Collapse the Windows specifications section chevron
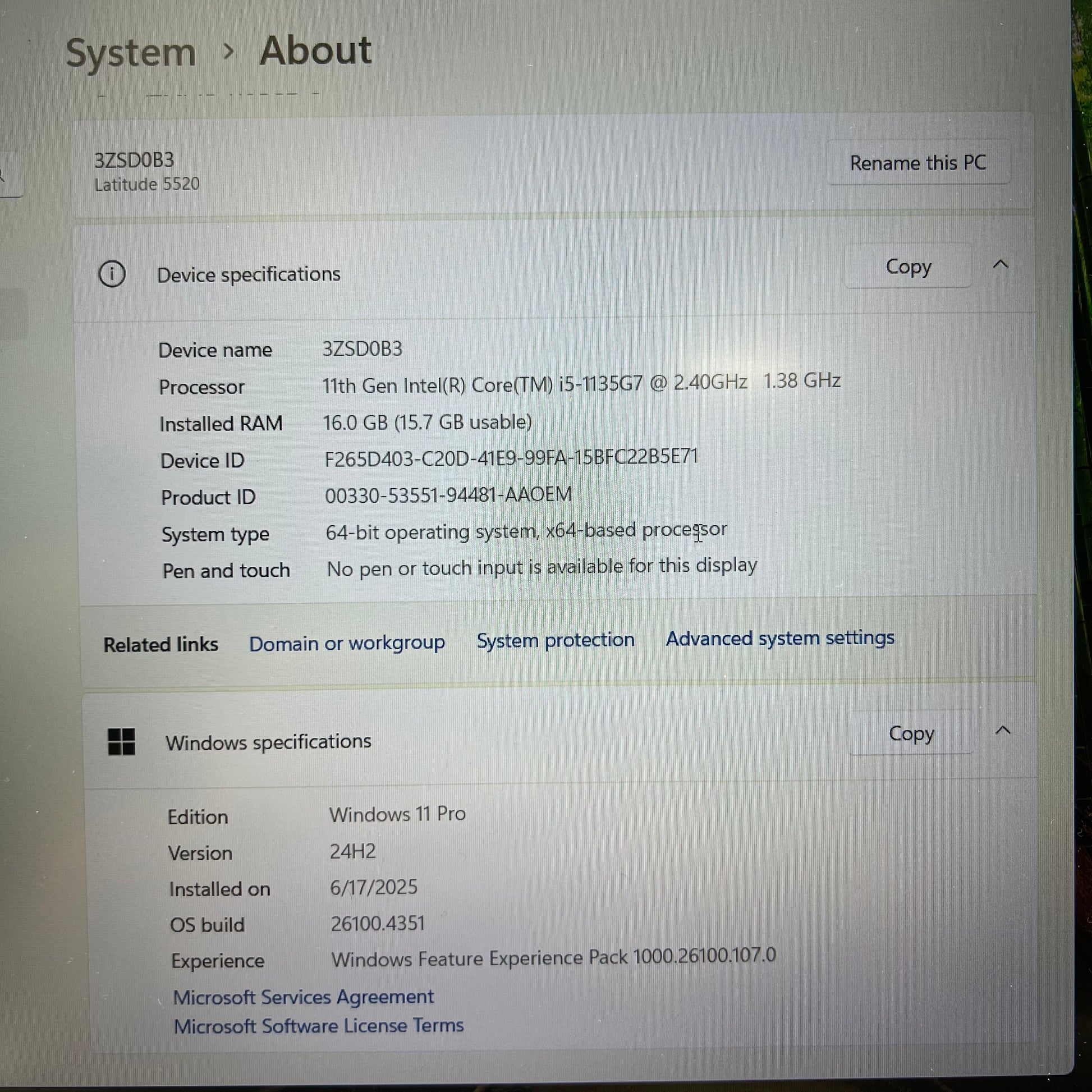The image size is (1092, 1092). point(1002,730)
